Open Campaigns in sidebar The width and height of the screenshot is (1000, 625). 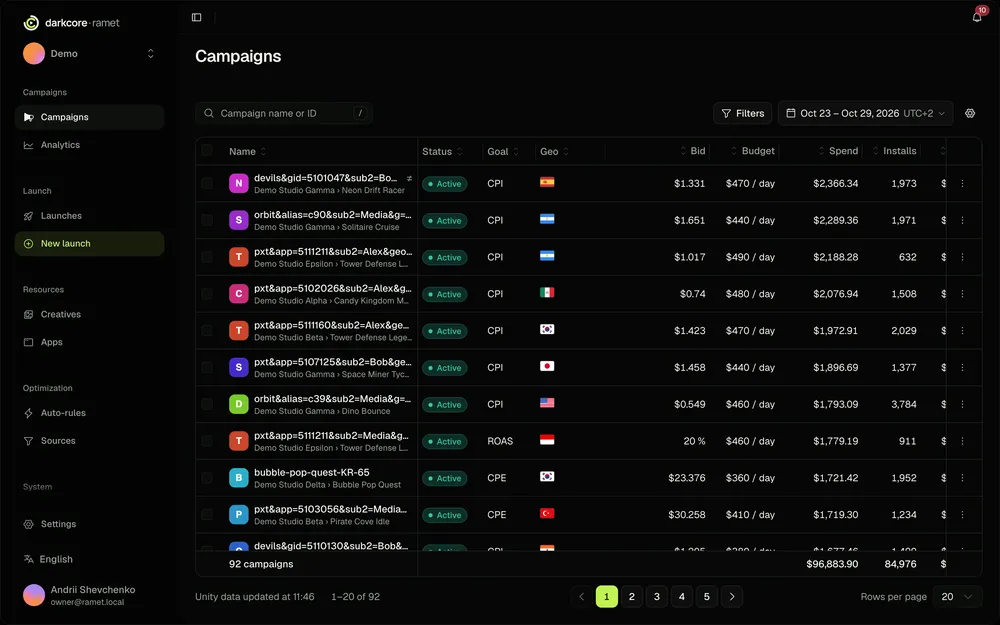pyautogui.click(x=89, y=117)
